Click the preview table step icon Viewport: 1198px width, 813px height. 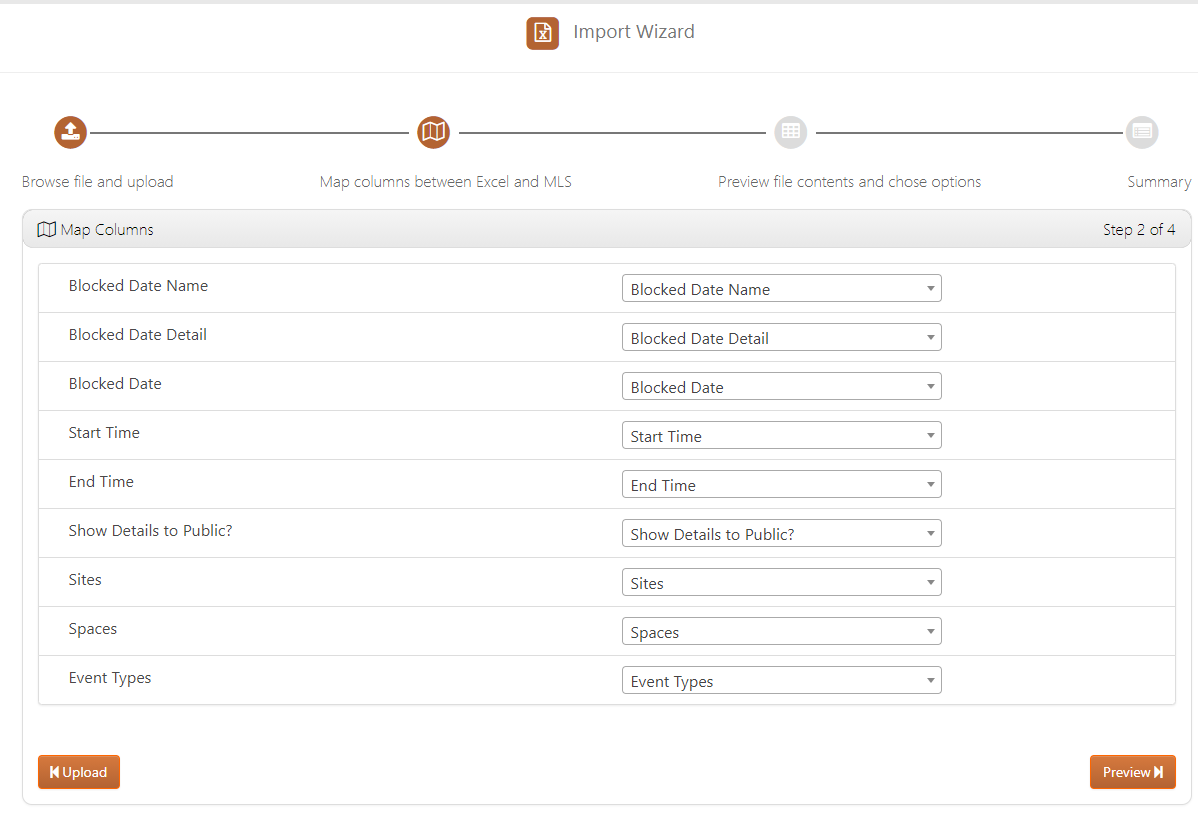pyautogui.click(x=790, y=132)
